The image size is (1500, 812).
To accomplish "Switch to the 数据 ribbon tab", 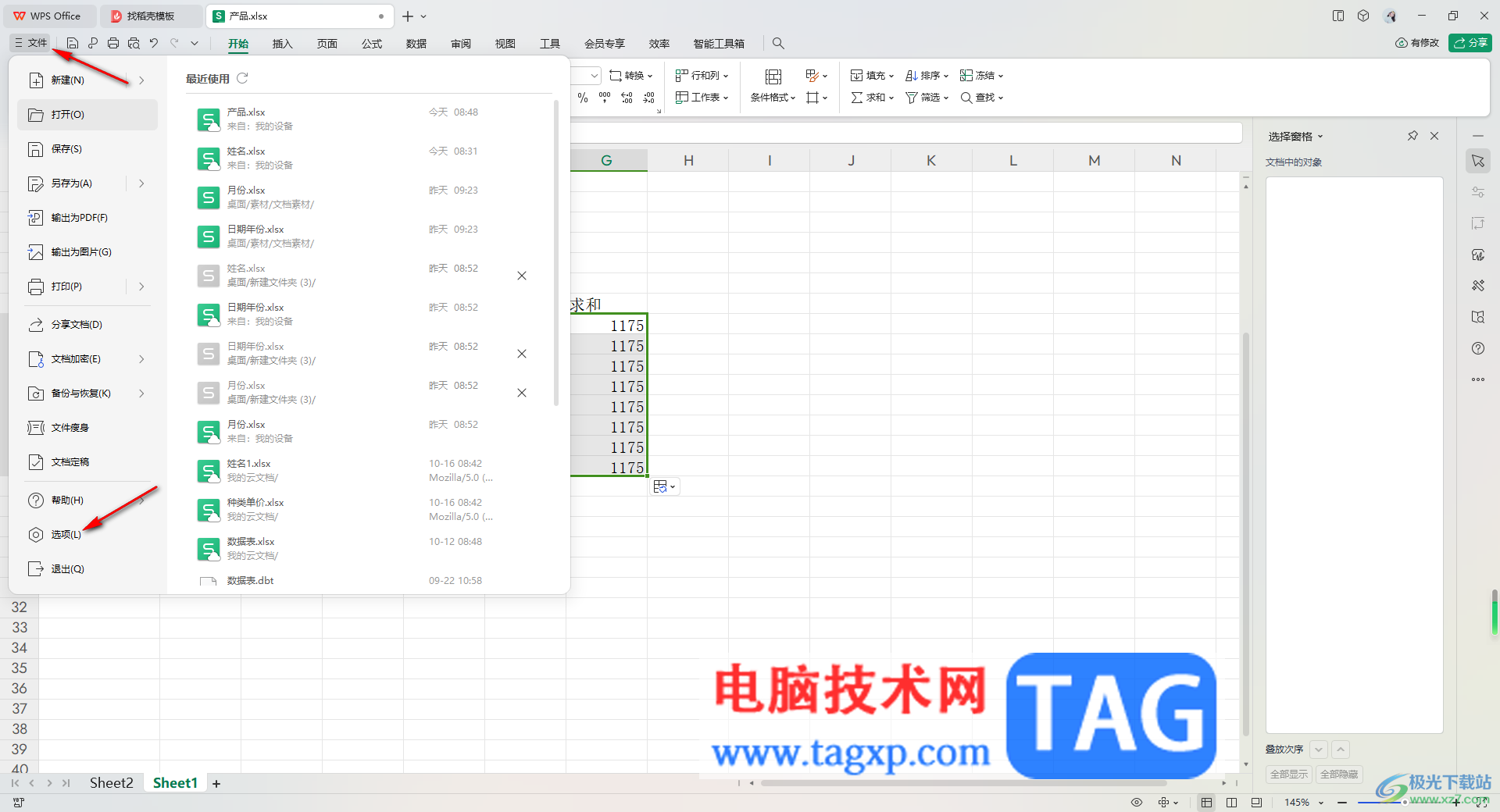I will pos(416,44).
